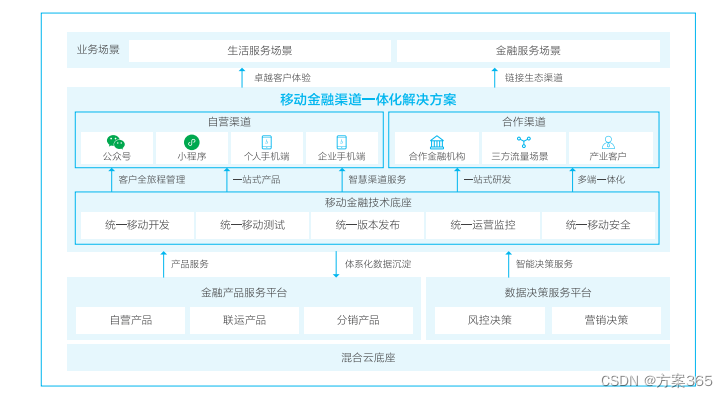The height and width of the screenshot is (398, 728).
Task: Select the 风控决策 box
Action: [x=490, y=320]
